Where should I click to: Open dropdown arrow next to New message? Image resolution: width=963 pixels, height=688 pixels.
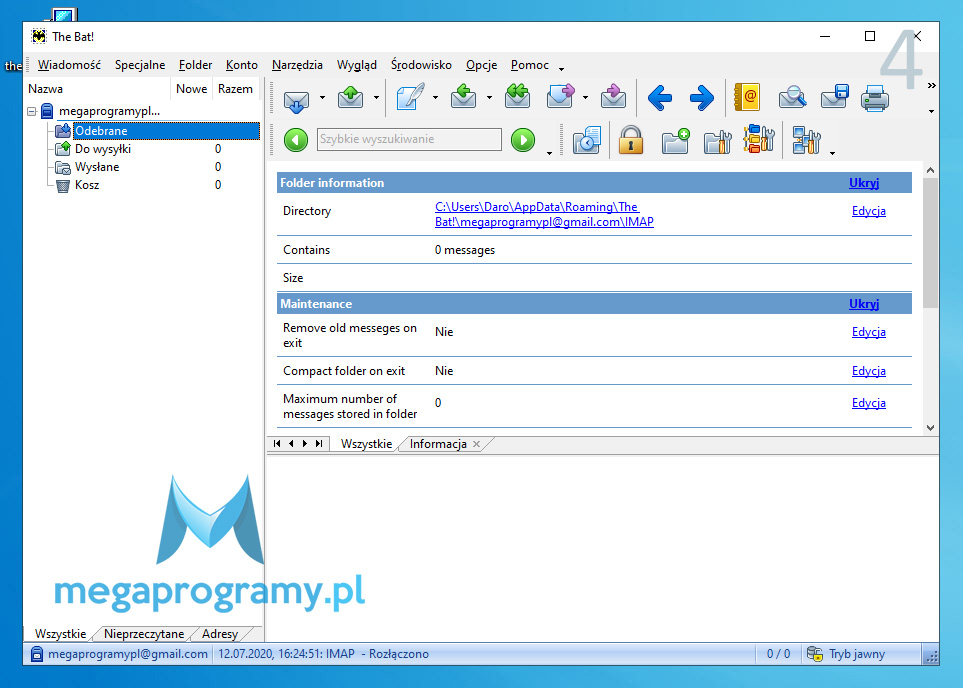(x=435, y=98)
